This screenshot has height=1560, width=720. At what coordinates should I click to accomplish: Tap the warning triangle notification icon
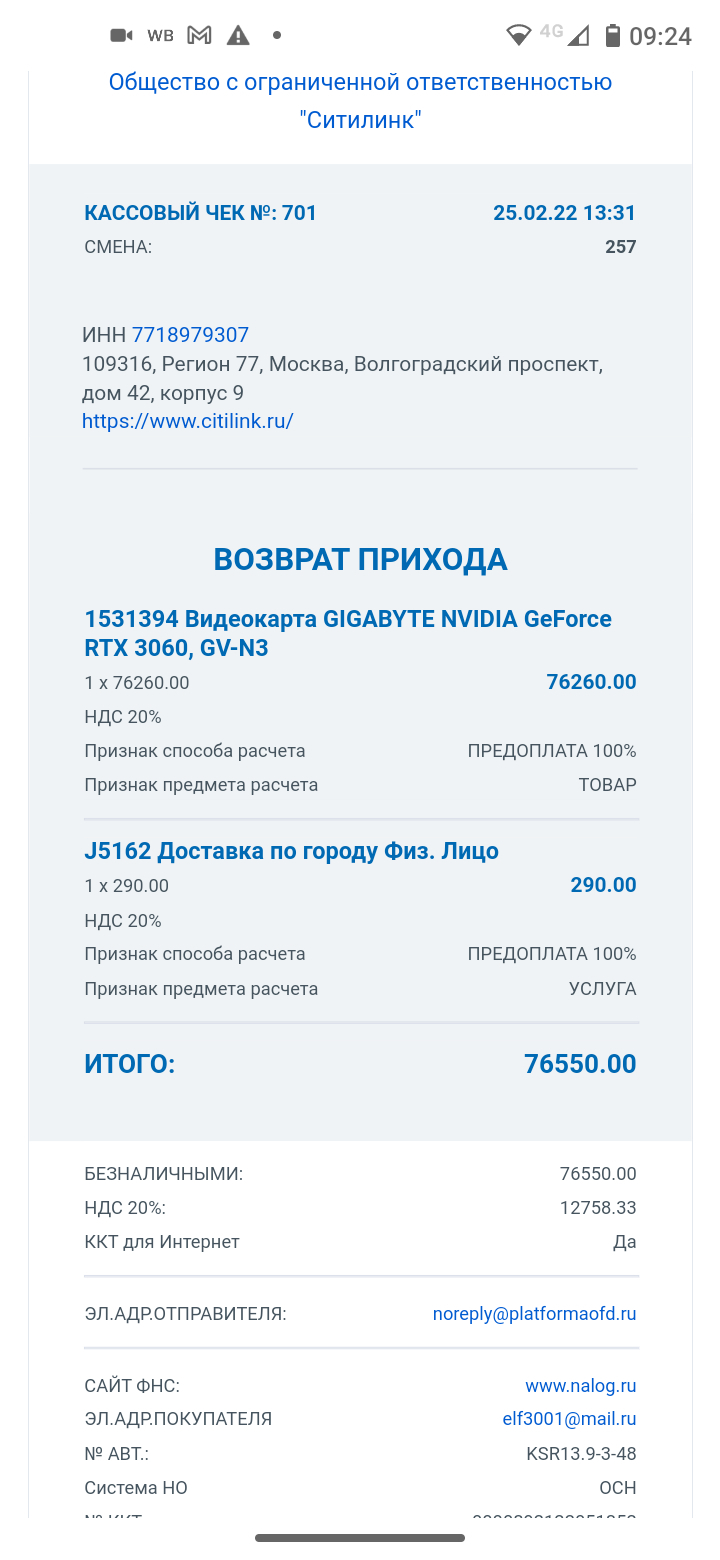point(238,36)
